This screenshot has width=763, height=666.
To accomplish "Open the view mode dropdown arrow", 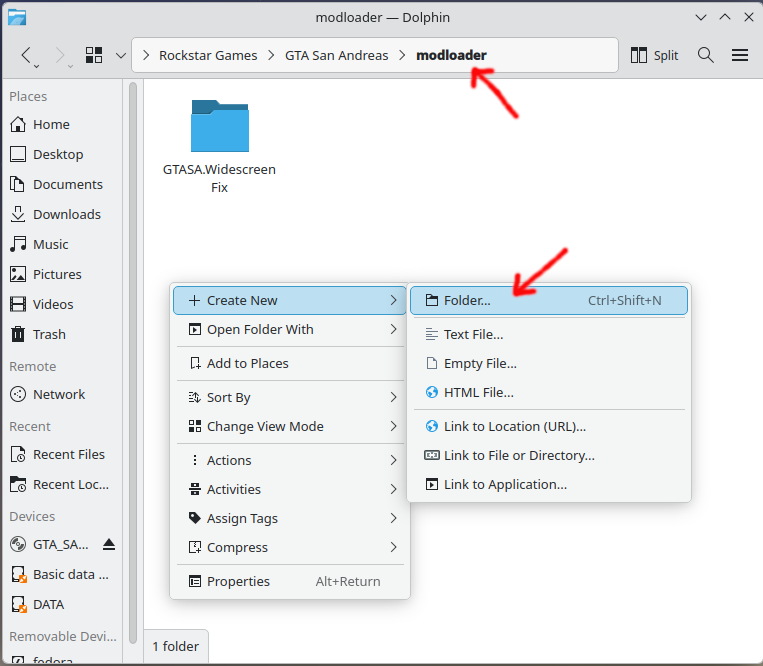I will 121,55.
